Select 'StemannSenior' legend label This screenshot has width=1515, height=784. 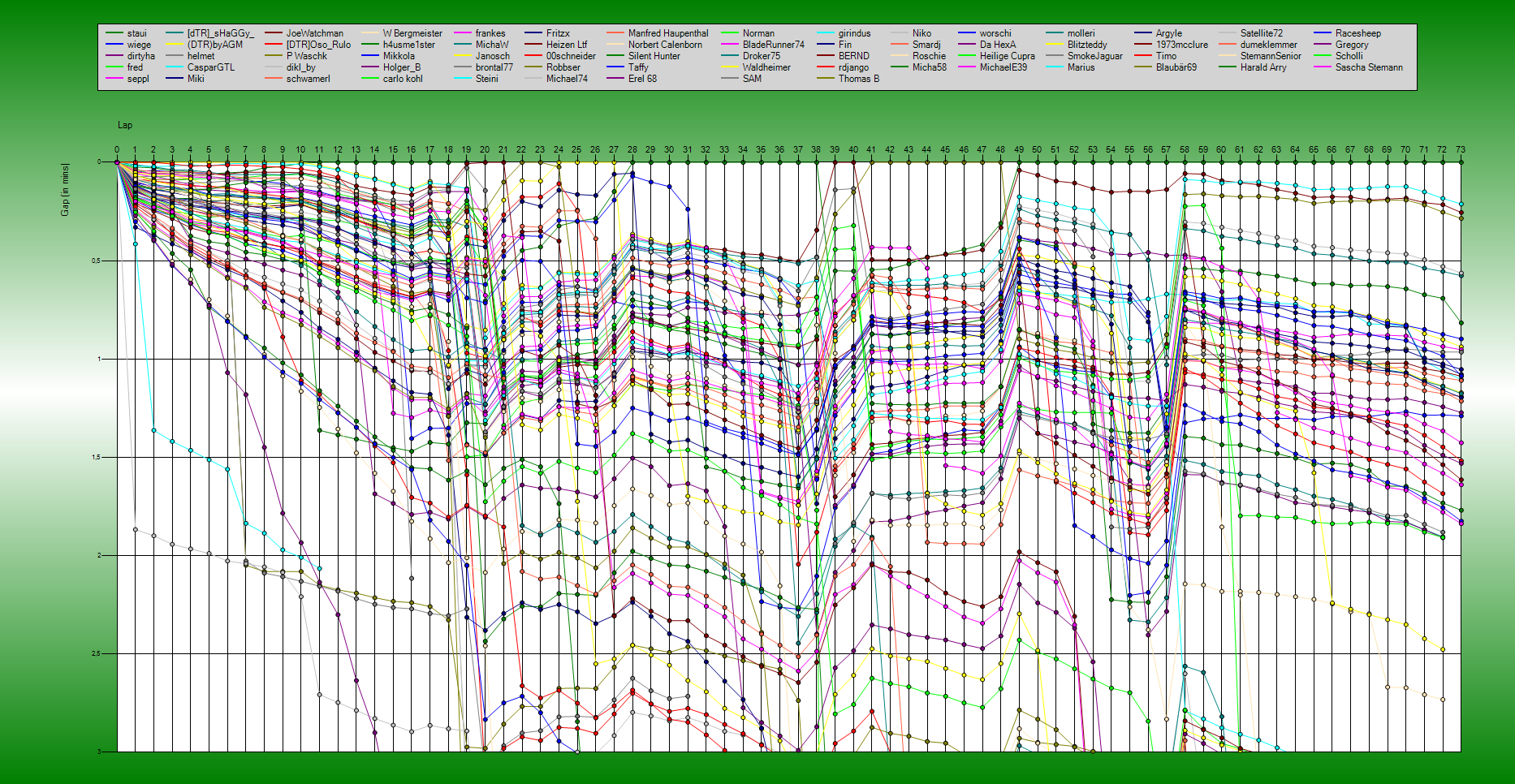(1260, 56)
